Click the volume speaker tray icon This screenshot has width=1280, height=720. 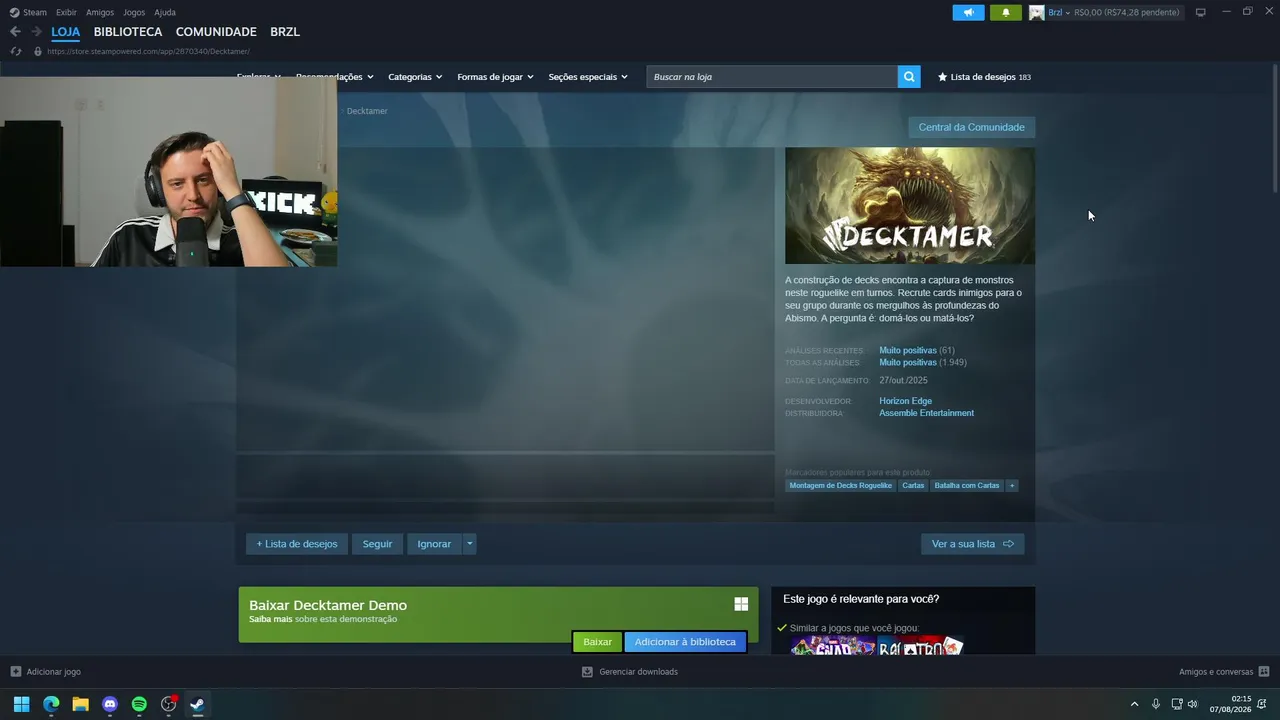(x=1192, y=704)
